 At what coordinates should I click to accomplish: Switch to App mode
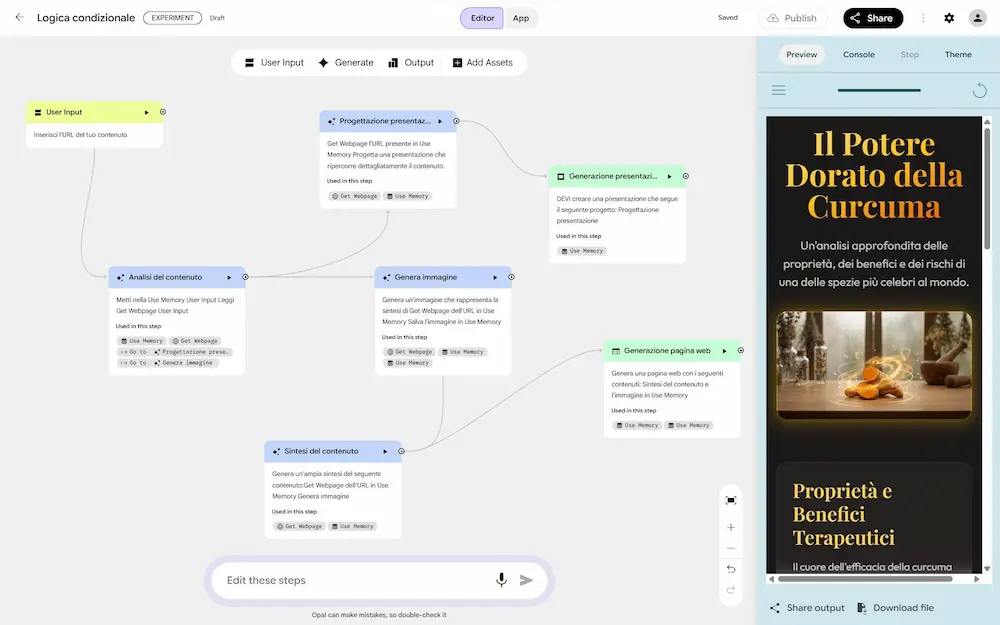click(x=521, y=18)
